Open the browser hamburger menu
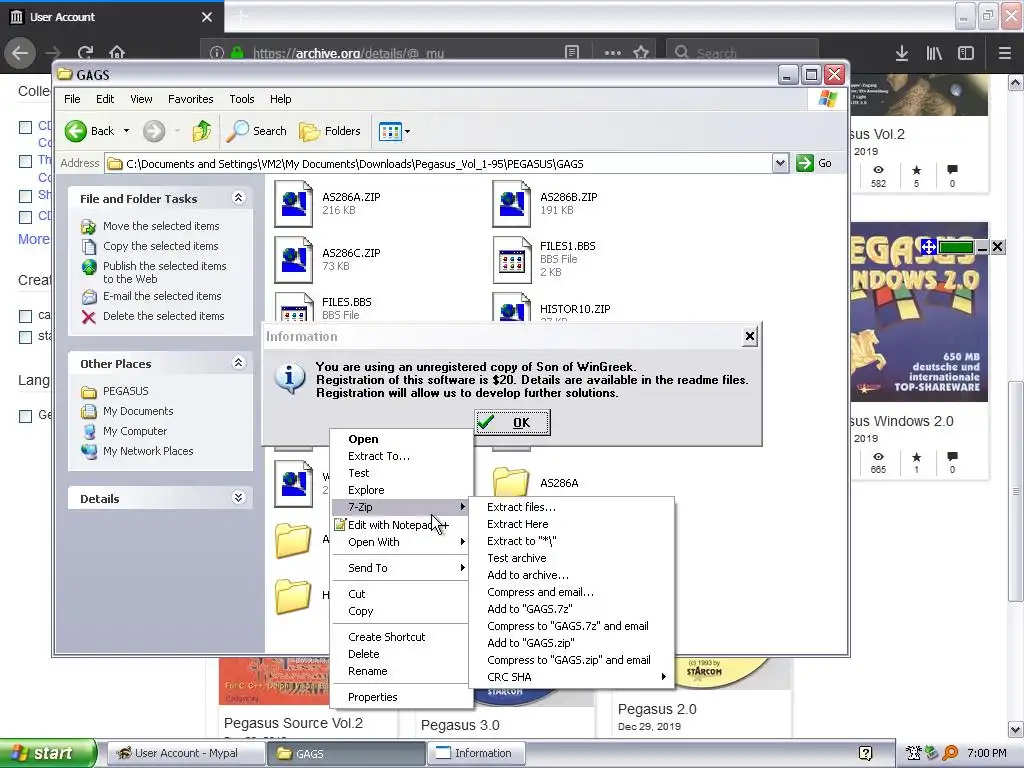The height and width of the screenshot is (768, 1024). [1004, 53]
